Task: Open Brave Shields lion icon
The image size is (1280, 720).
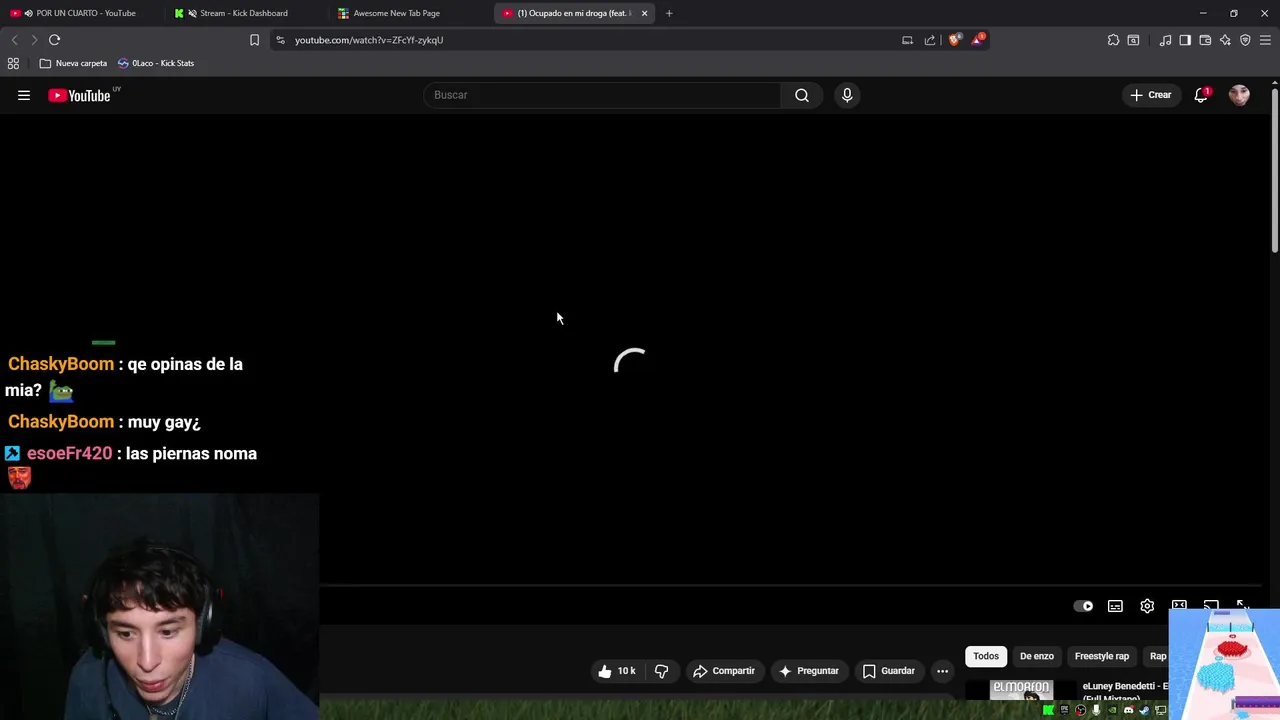Action: tap(954, 40)
